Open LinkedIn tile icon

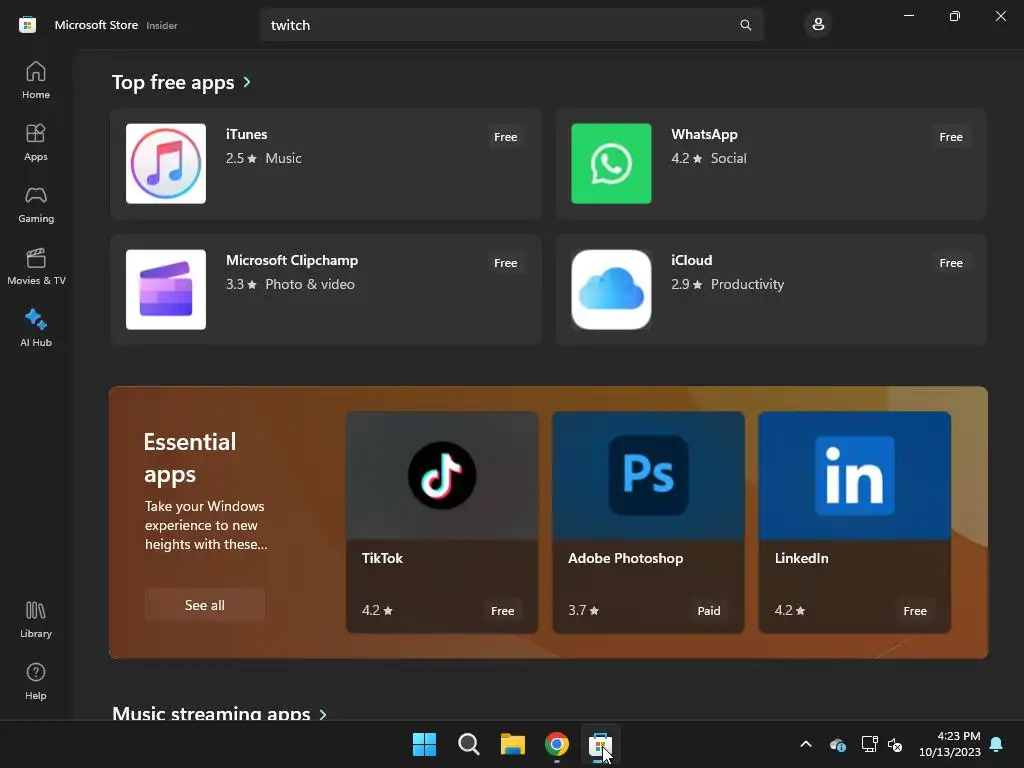coord(854,475)
